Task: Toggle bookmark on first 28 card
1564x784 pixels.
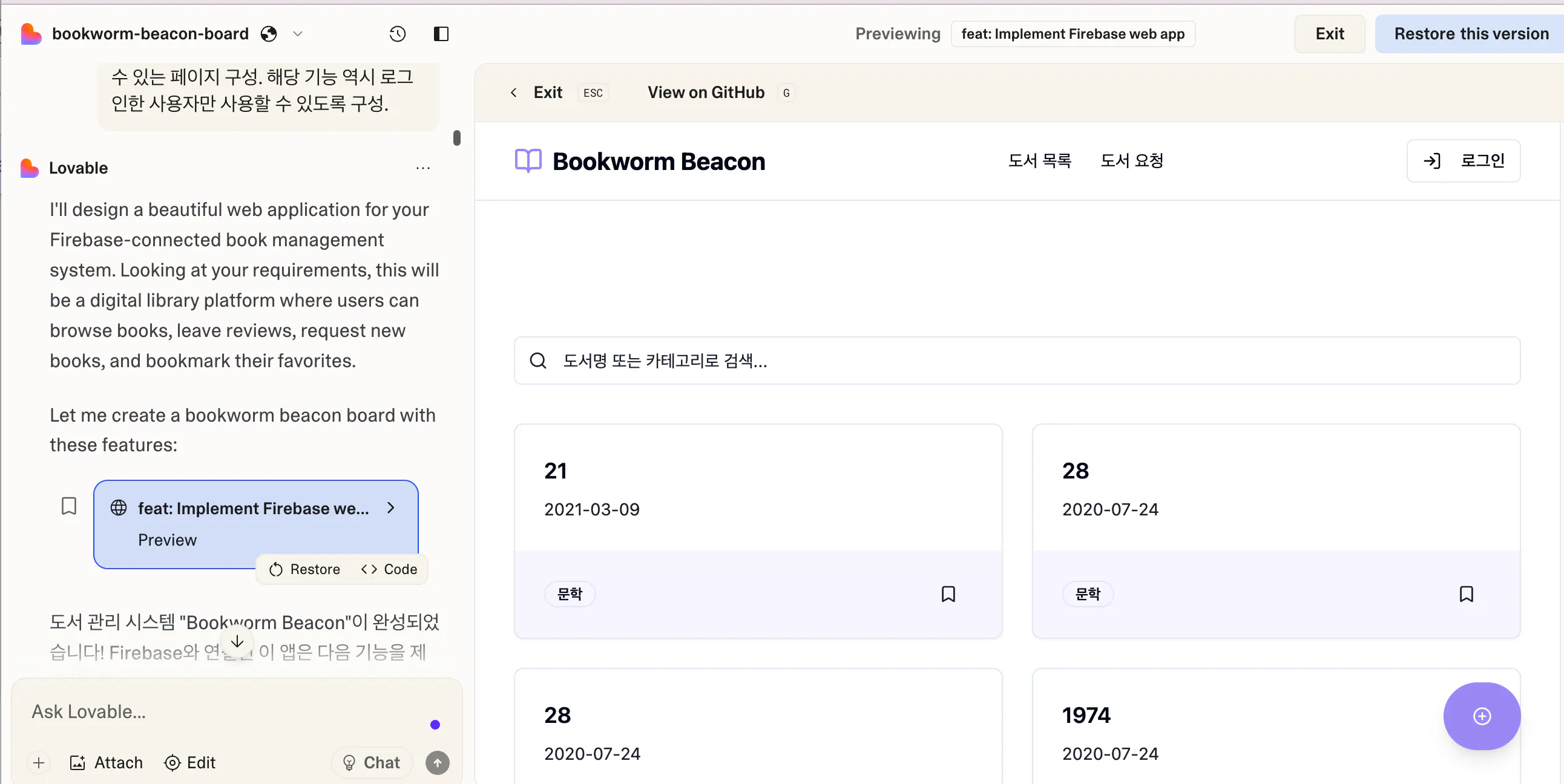Action: [x=1465, y=594]
